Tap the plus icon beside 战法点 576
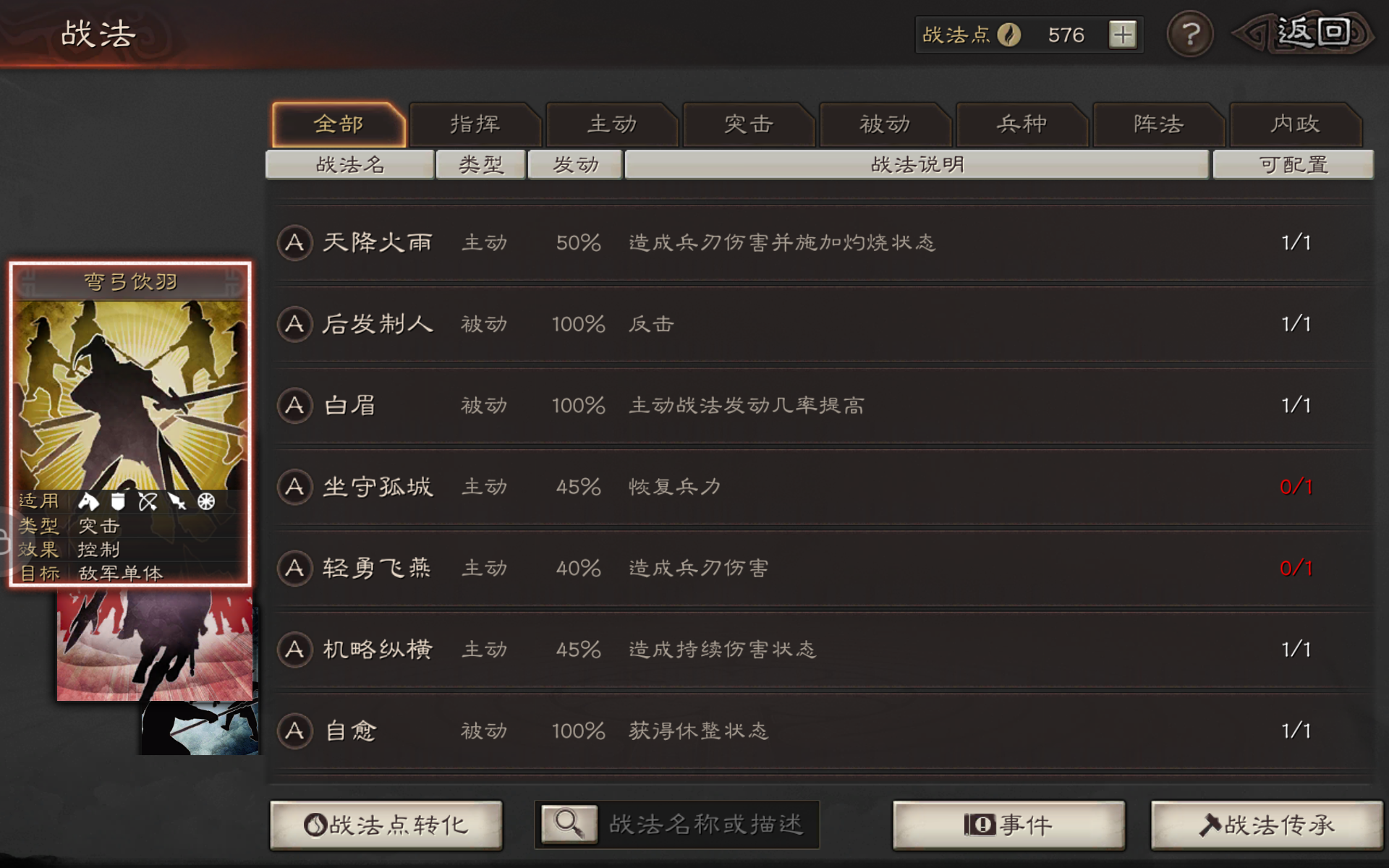 (1123, 35)
